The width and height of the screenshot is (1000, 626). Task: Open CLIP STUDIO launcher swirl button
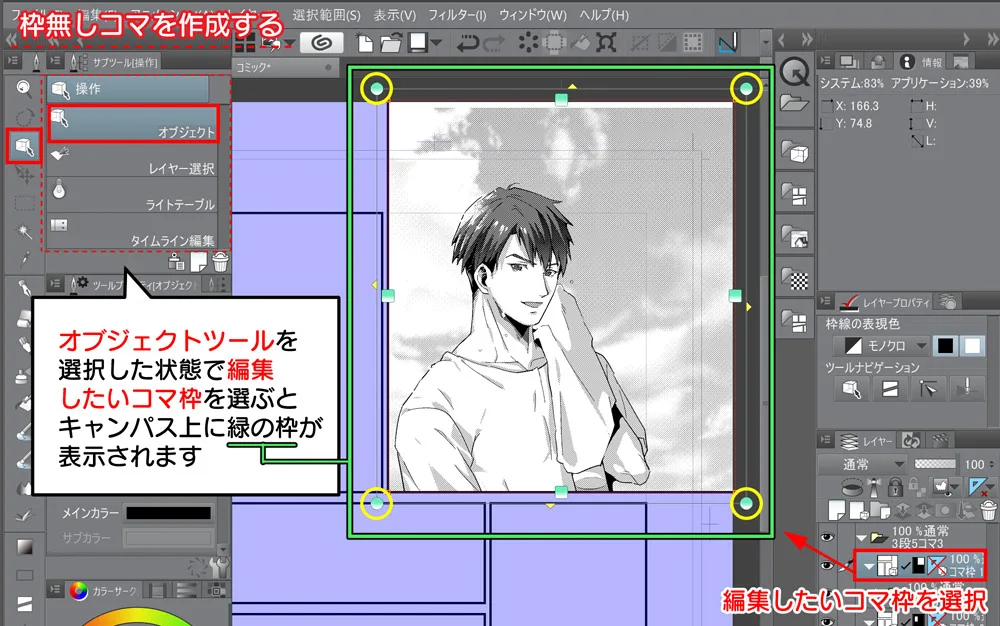(x=321, y=43)
